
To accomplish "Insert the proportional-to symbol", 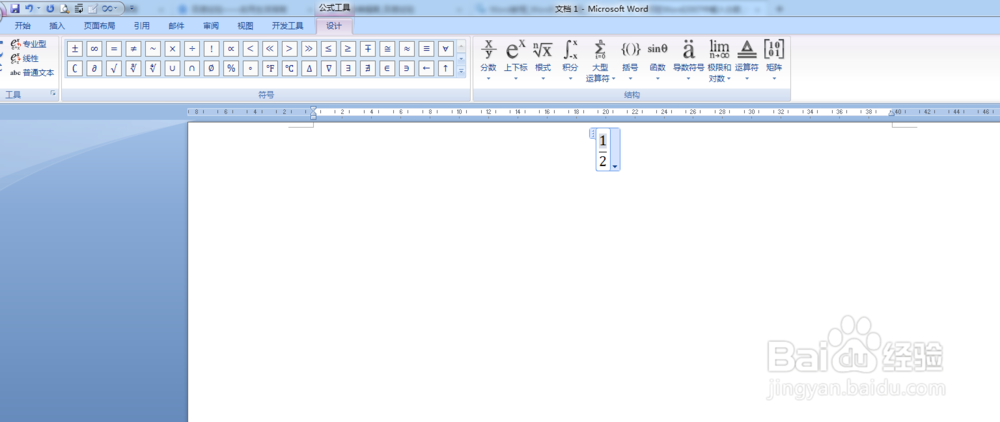I will coord(231,48).
